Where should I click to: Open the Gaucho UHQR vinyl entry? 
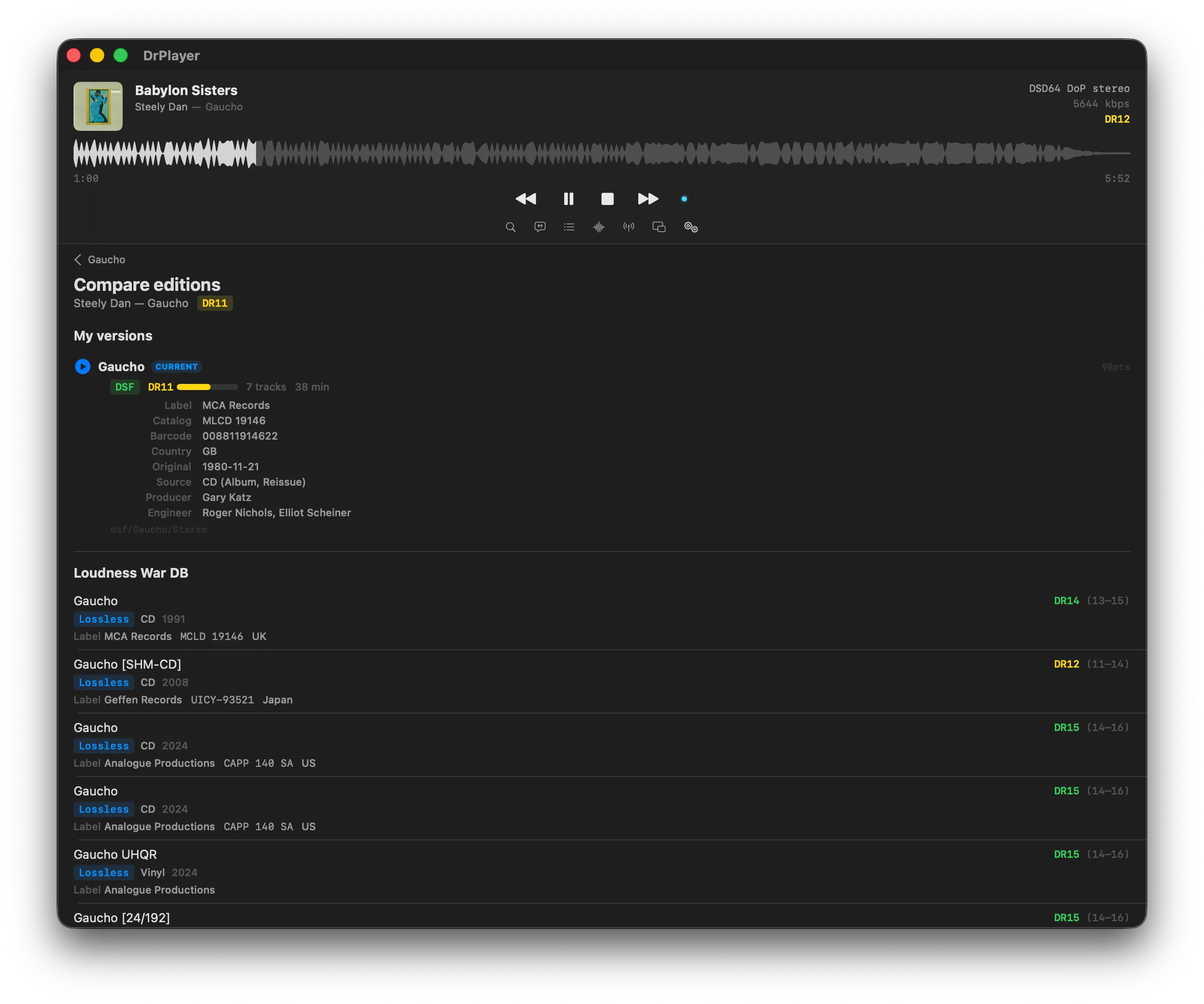point(601,872)
